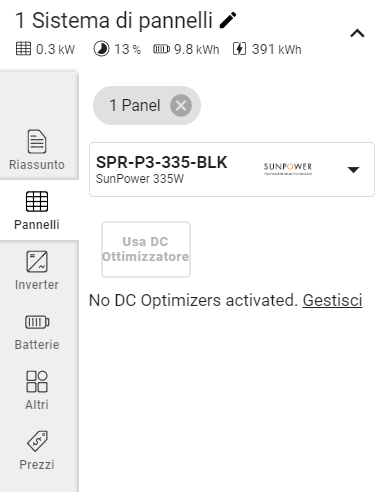This screenshot has width=389, height=492.
Task: Click the panel model dropdown arrow
Action: coord(353,170)
